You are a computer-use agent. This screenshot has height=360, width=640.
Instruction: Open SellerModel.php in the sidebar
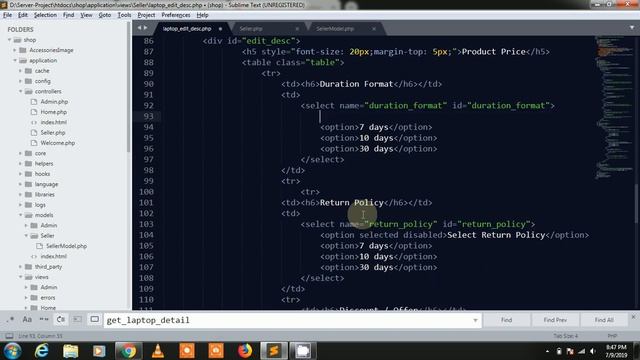[x=66, y=246]
